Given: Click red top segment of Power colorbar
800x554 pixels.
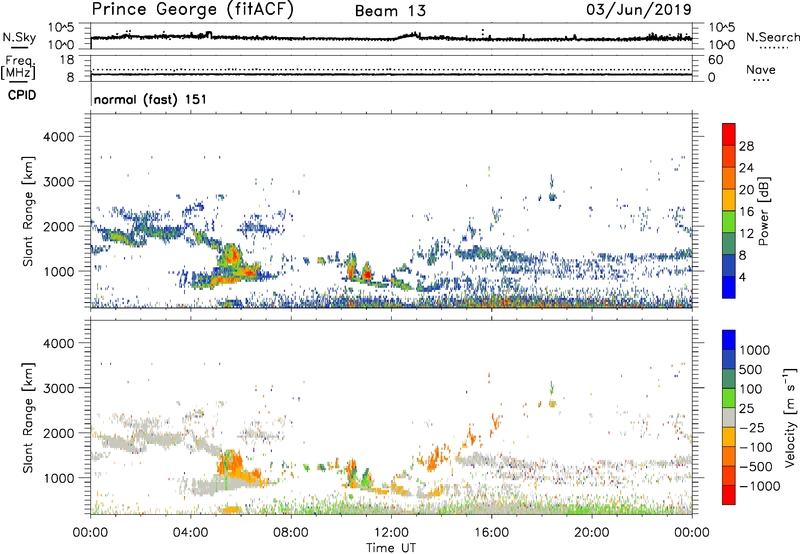Looking at the screenshot, I should coord(729,135).
